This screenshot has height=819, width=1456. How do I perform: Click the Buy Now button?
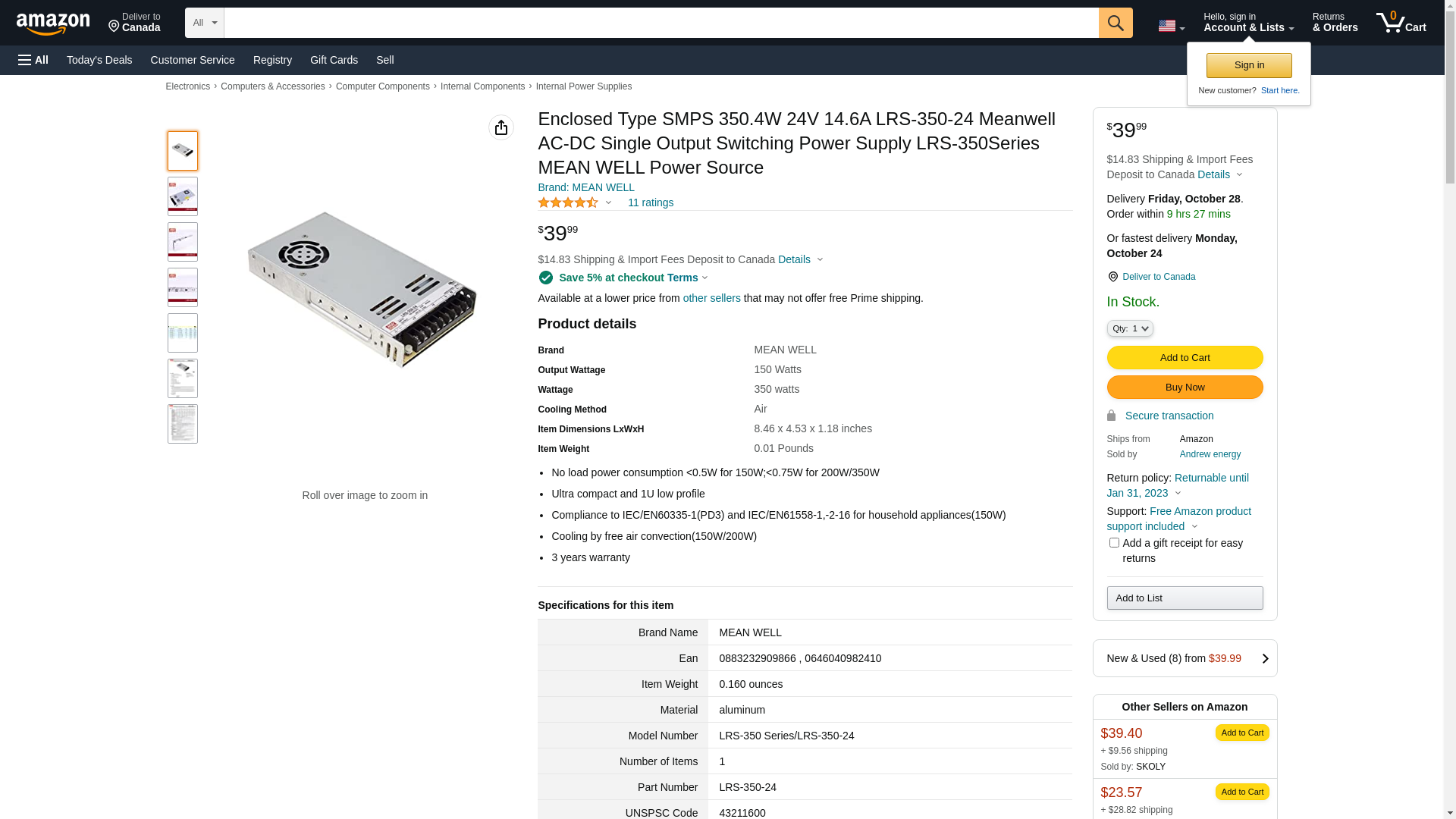pyautogui.click(x=1185, y=388)
